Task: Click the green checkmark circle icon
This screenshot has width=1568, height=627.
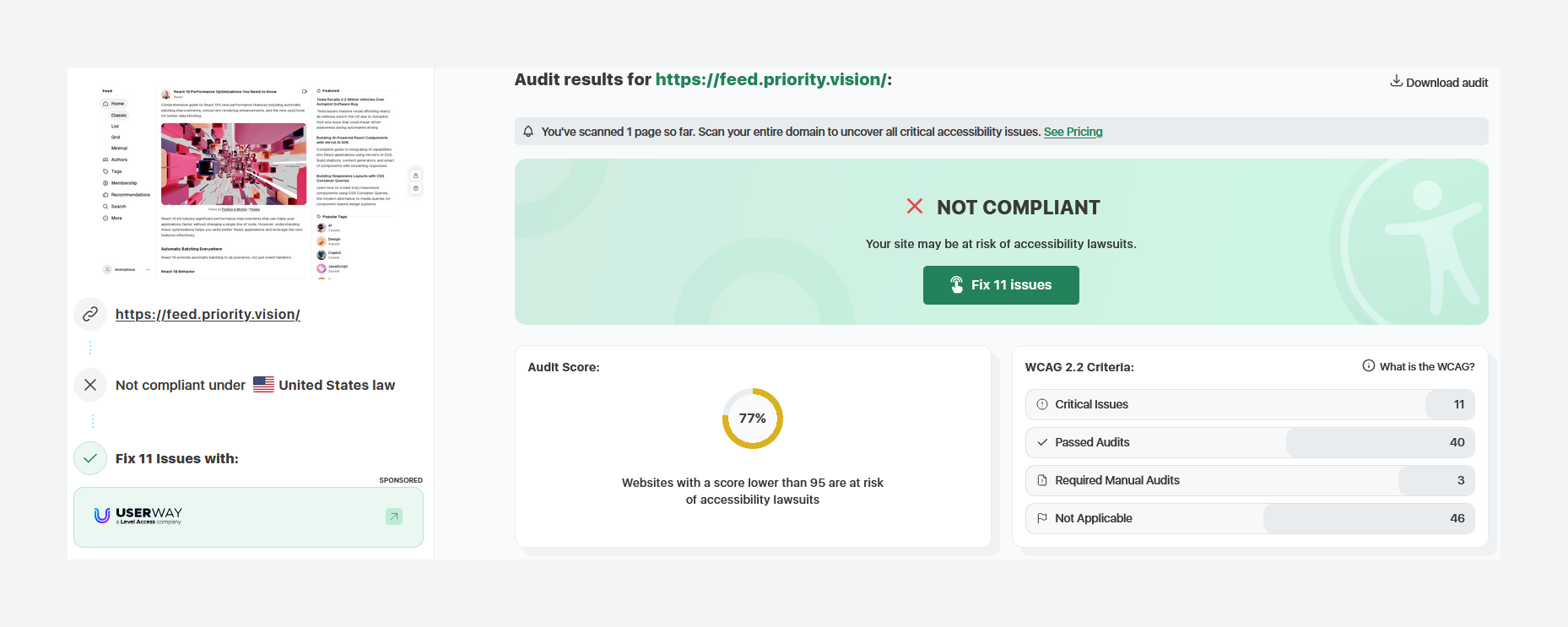Action: point(90,458)
